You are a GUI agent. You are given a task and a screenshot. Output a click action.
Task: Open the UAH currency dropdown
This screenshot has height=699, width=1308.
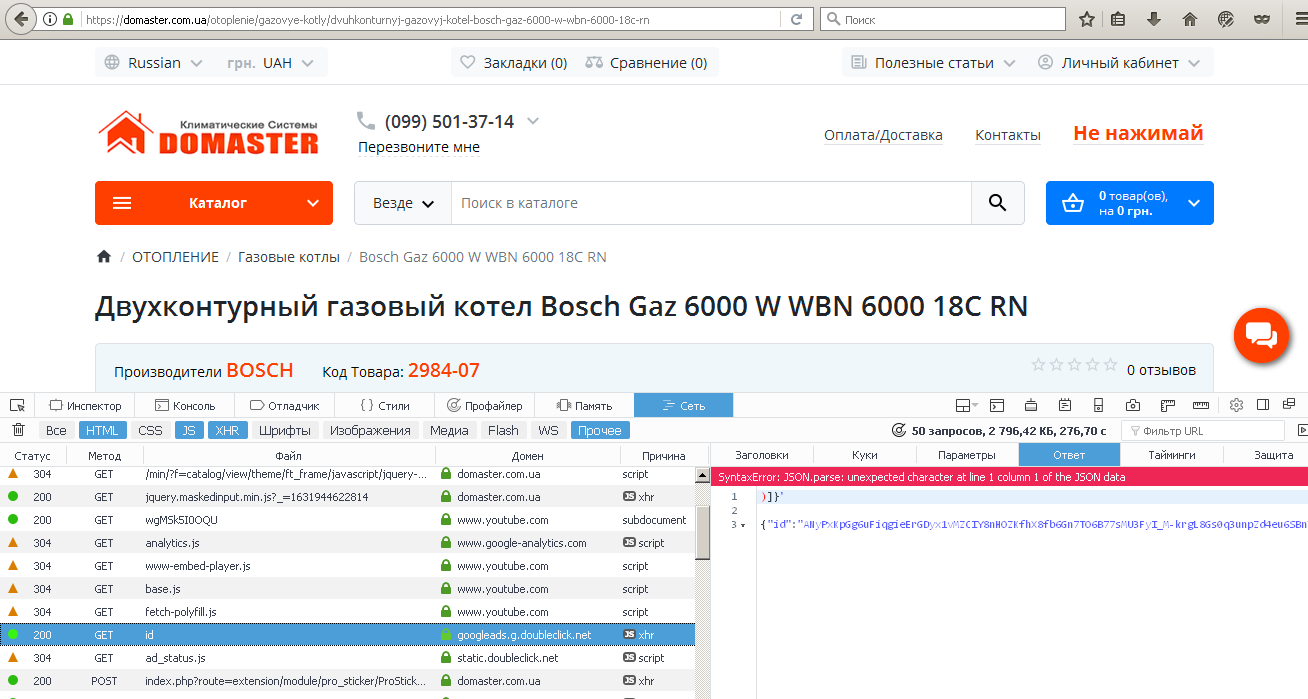[271, 62]
